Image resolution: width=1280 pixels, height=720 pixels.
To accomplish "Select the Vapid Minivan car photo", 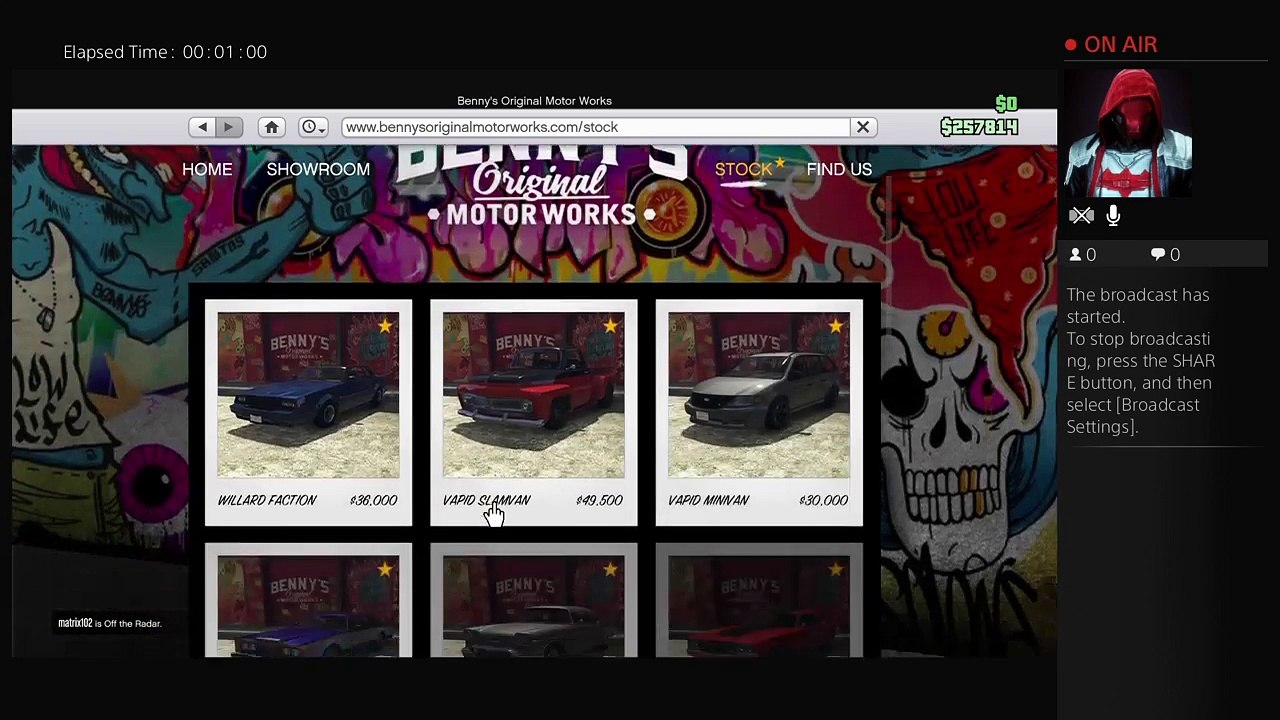I will (759, 395).
